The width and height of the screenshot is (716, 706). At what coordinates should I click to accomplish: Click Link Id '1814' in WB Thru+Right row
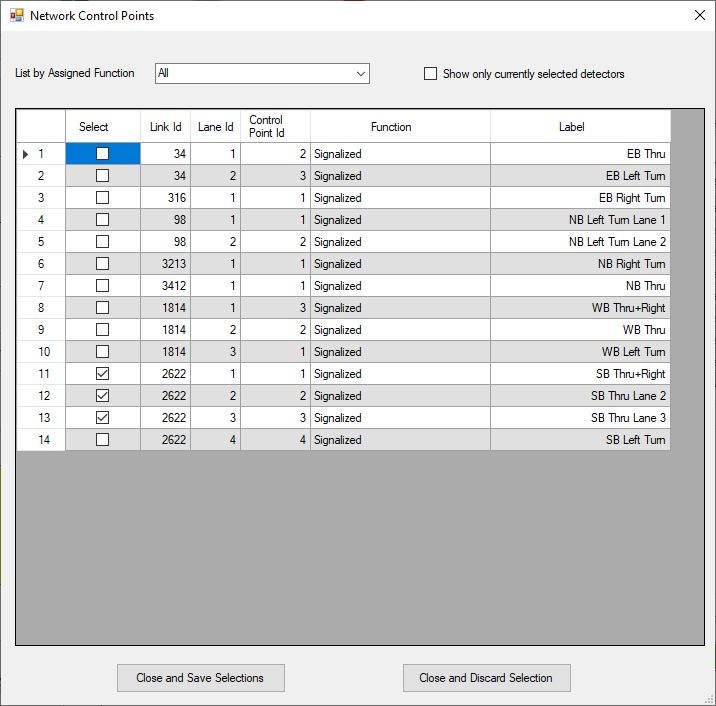[165, 308]
